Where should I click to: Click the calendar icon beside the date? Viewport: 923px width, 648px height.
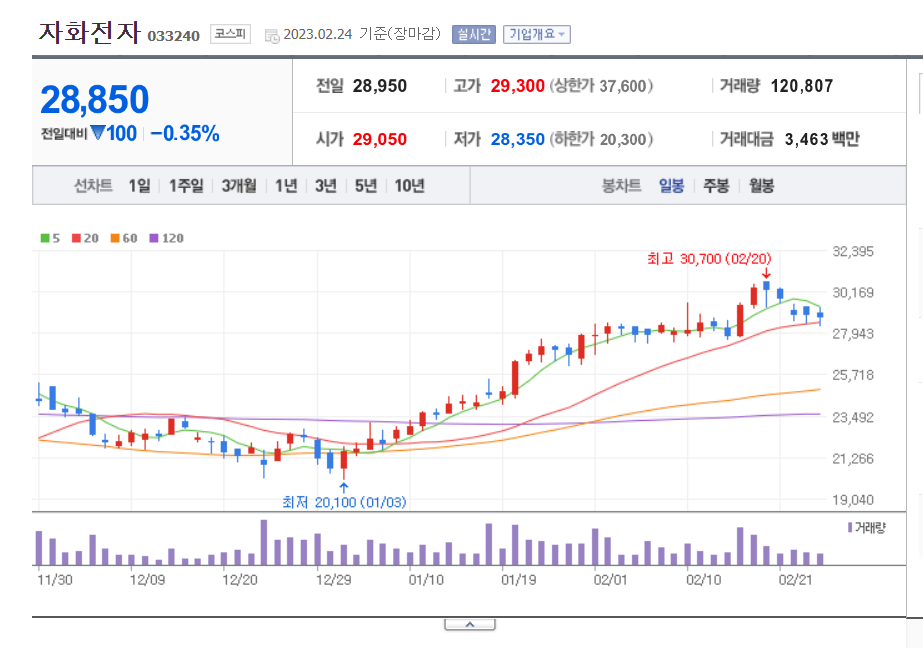point(272,36)
